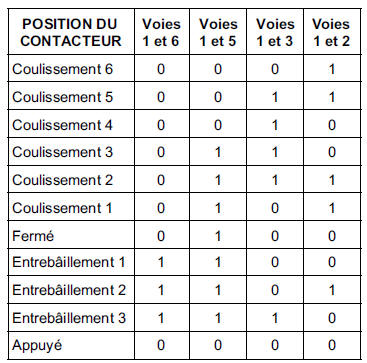Click the Coulissement 1 row label
This screenshot has height=363, width=367.
[62, 208]
